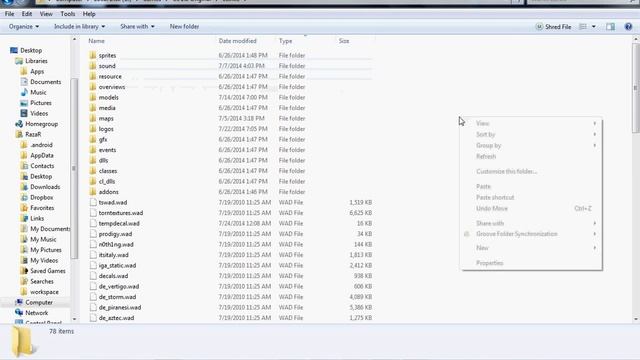Select the n0th1ng.wad file name

[116, 244]
